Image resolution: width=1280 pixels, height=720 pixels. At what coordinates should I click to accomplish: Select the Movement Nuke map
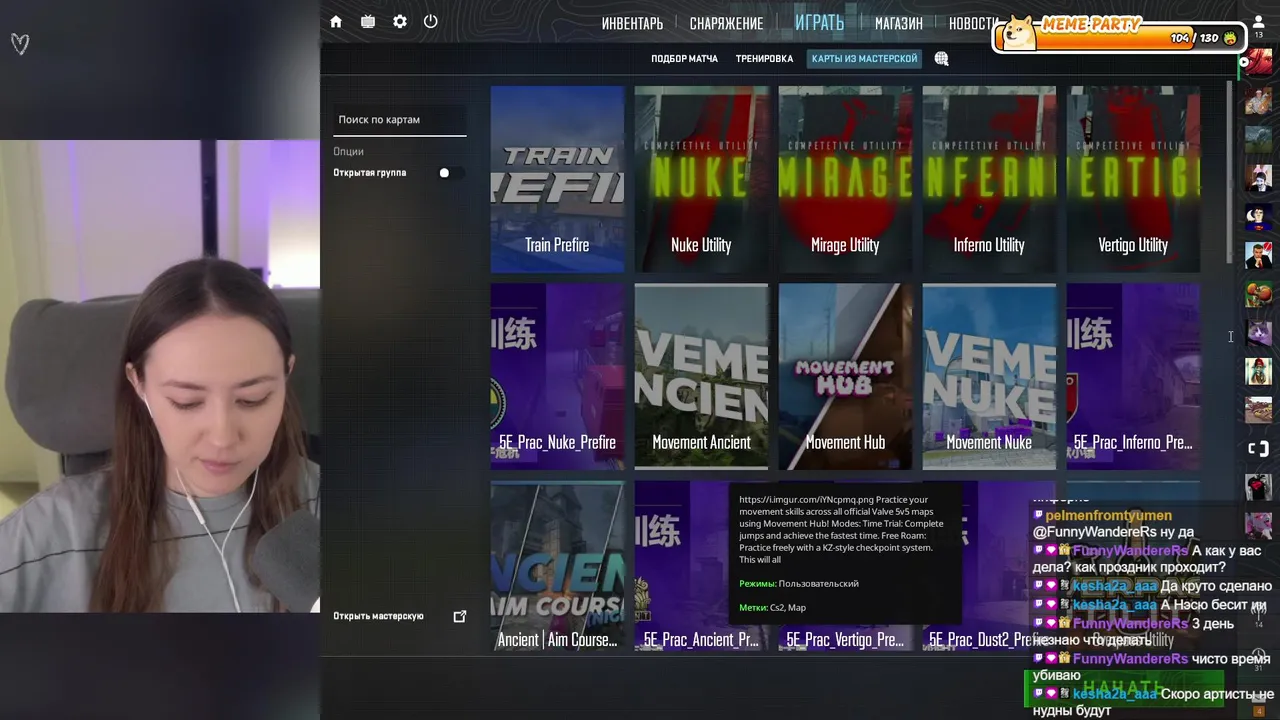[x=989, y=377]
